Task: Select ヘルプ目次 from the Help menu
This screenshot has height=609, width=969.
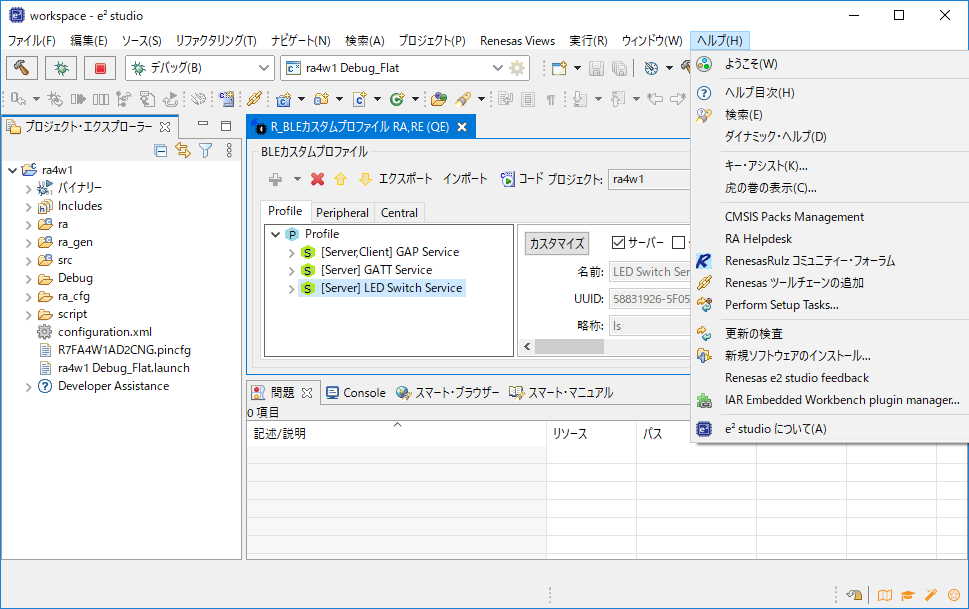Action: pyautogui.click(x=759, y=93)
